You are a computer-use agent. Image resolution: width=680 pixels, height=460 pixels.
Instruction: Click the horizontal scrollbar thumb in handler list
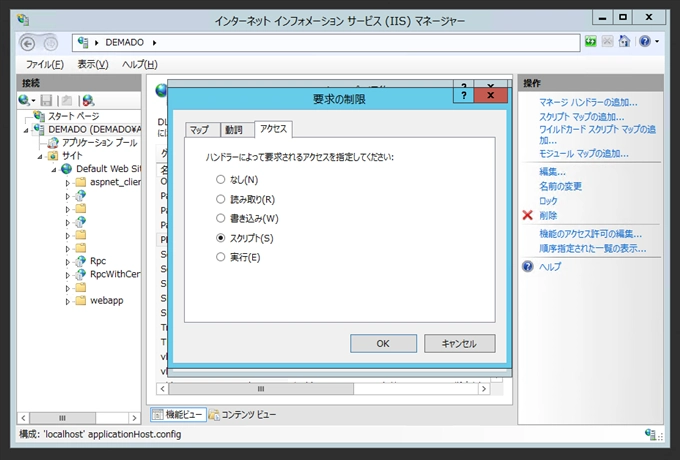pyautogui.click(x=261, y=389)
